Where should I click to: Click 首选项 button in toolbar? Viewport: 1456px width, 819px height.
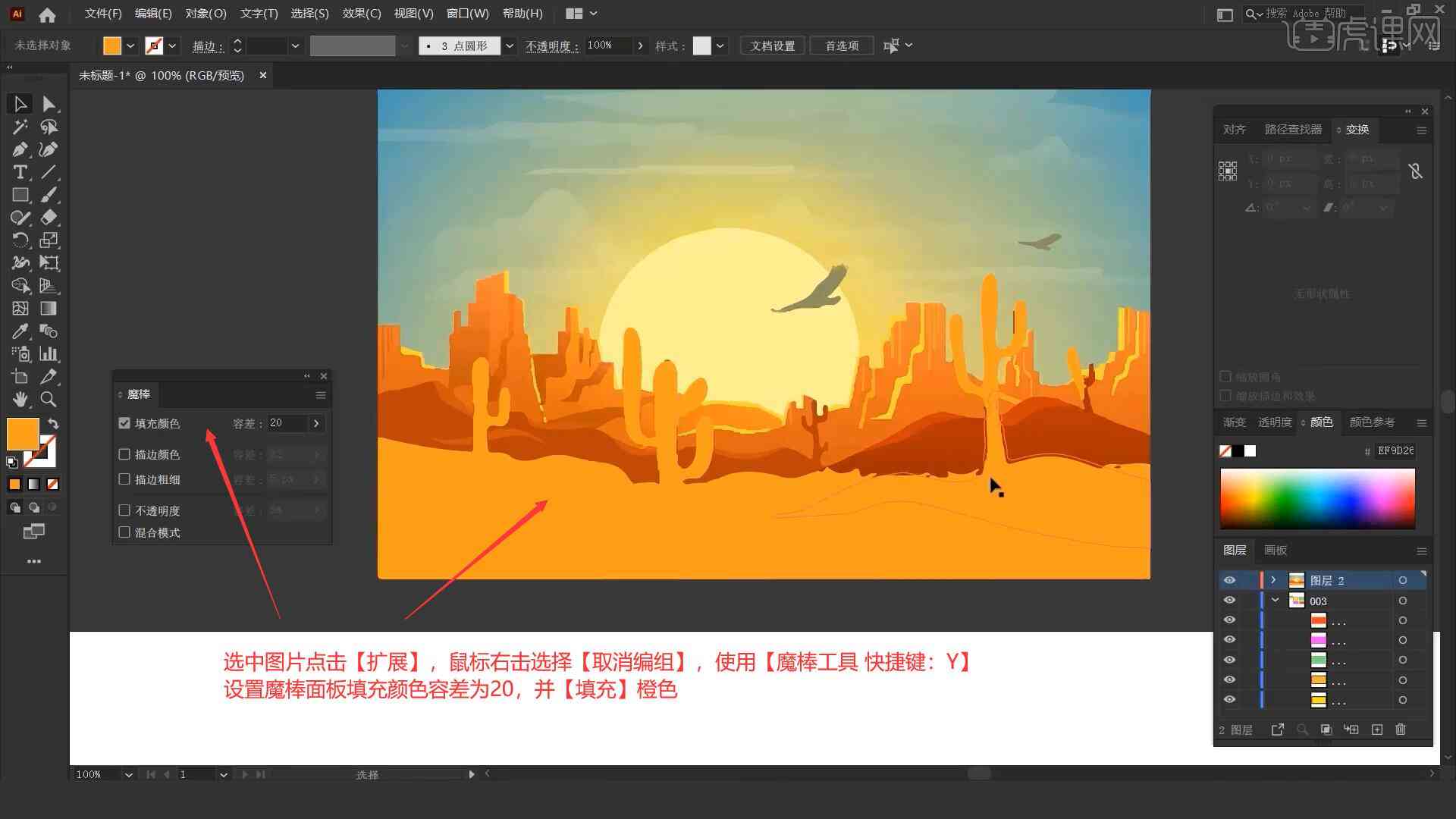point(839,45)
